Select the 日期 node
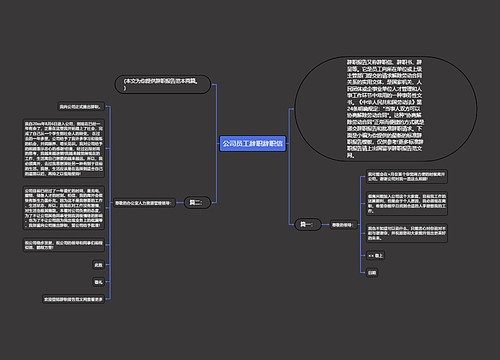 point(372,272)
